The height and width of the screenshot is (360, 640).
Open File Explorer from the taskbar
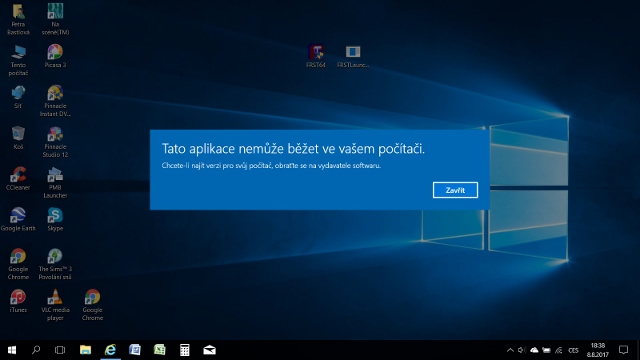[x=85, y=350]
